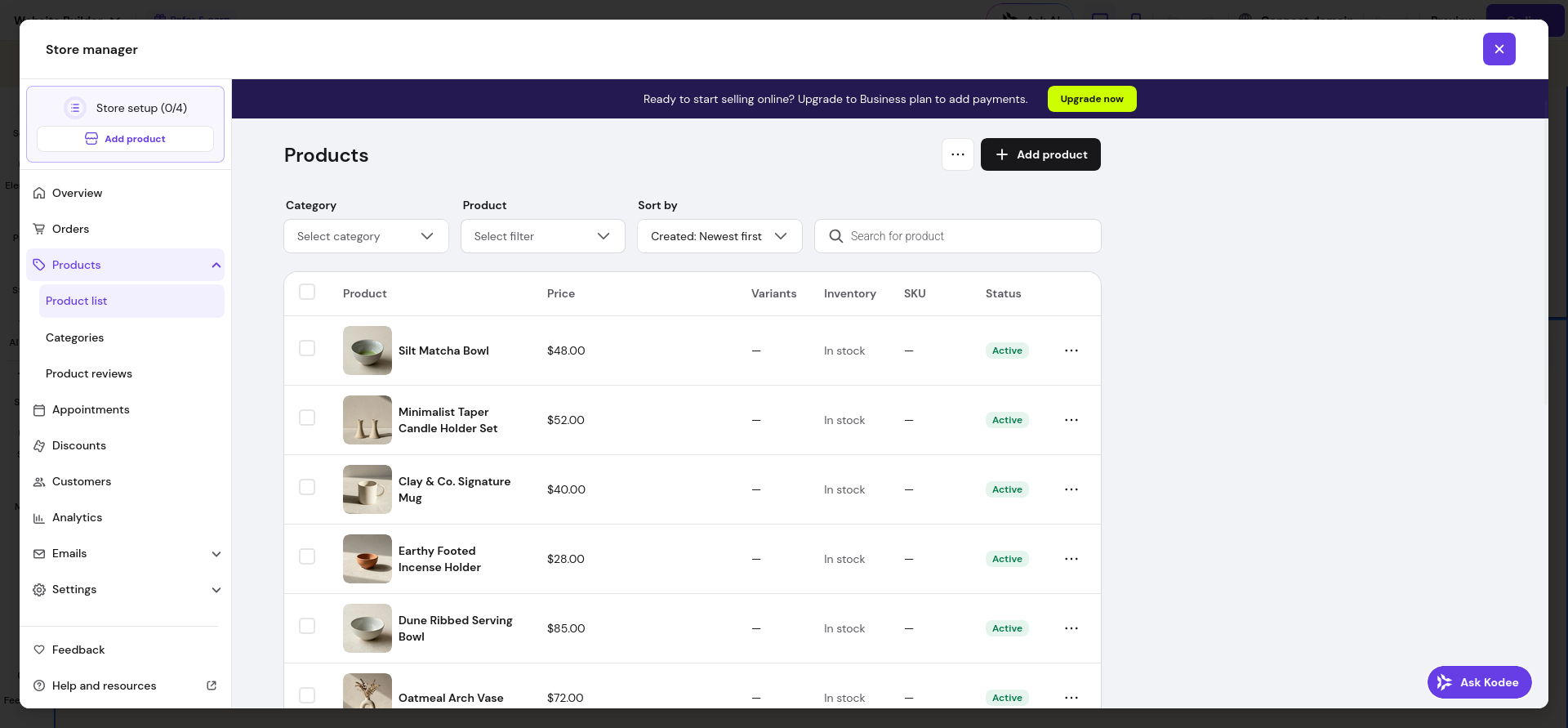This screenshot has width=1568, height=728.
Task: Check the Oatmeal Arch Vase checkbox
Action: tap(307, 695)
